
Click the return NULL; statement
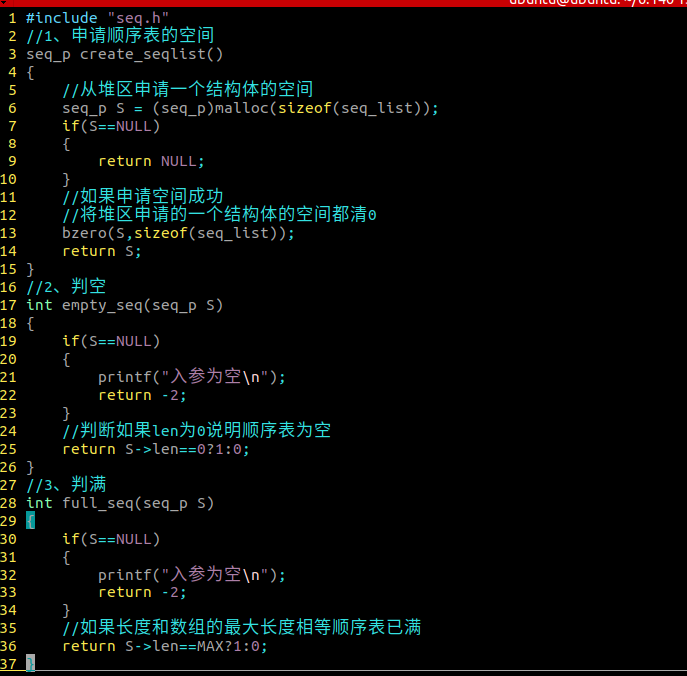[151, 162]
